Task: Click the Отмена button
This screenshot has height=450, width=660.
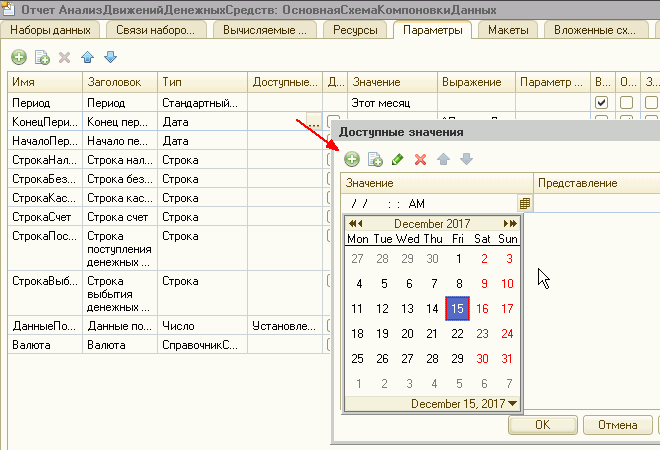Action: (617, 425)
